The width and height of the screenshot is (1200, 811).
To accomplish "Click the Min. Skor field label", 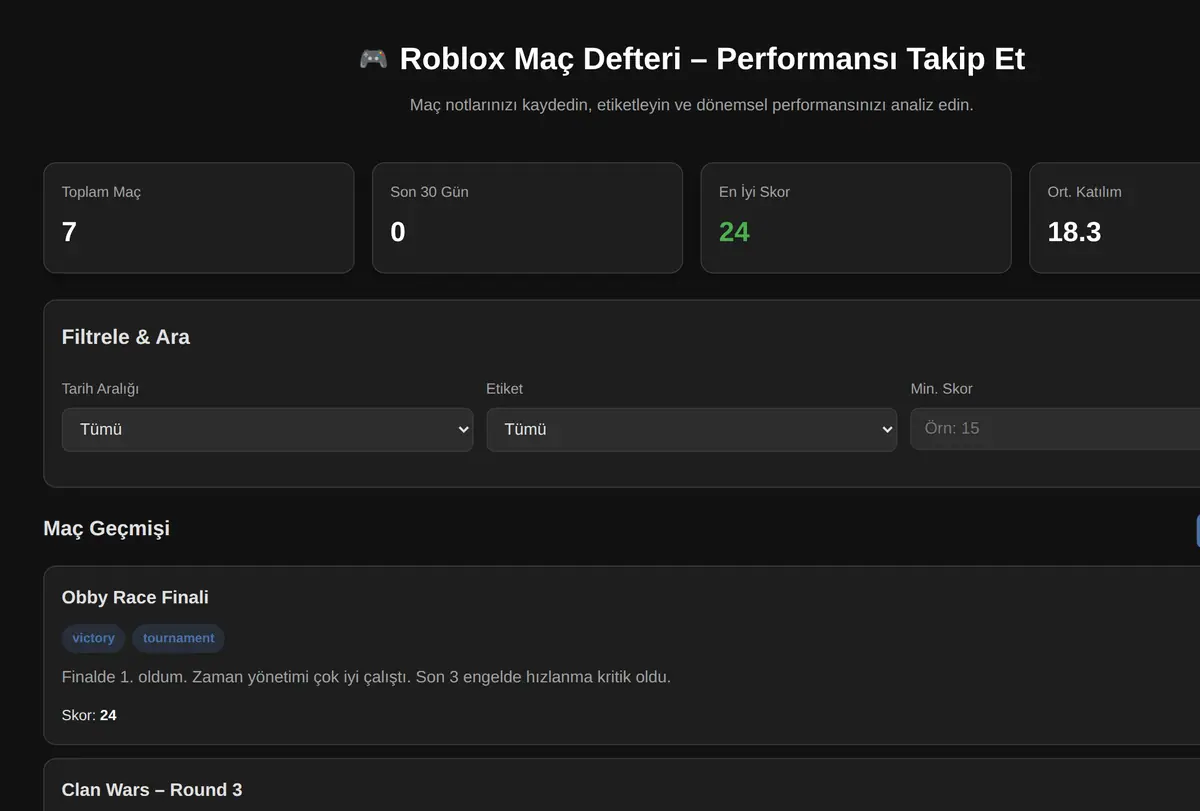I will (942, 388).
